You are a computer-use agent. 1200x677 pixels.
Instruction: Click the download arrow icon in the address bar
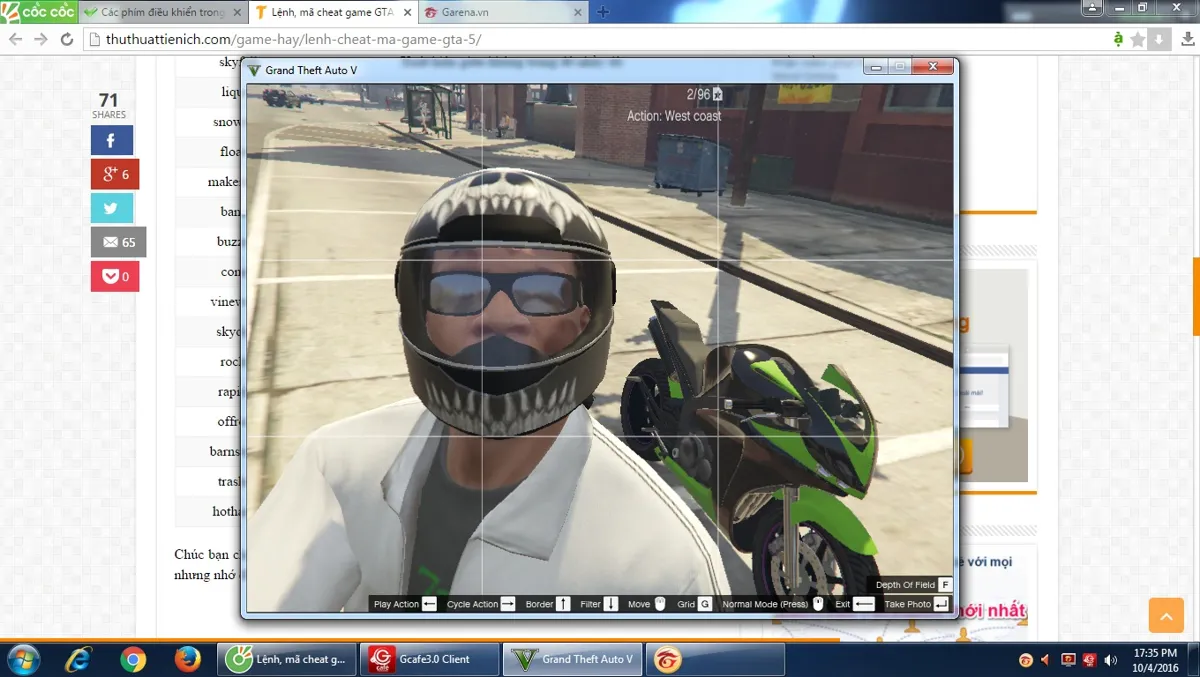click(x=1157, y=39)
